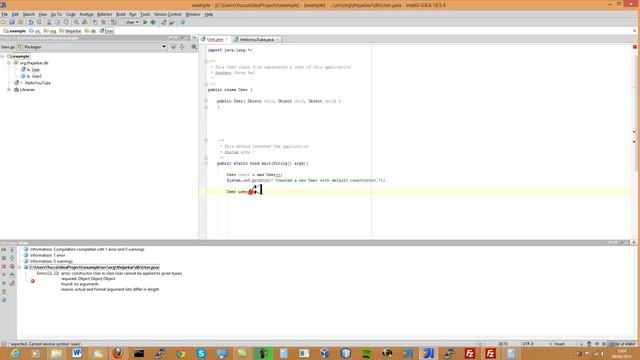Open Internet Explorer from taskbar
640x360 pixels.
[x=15, y=353]
